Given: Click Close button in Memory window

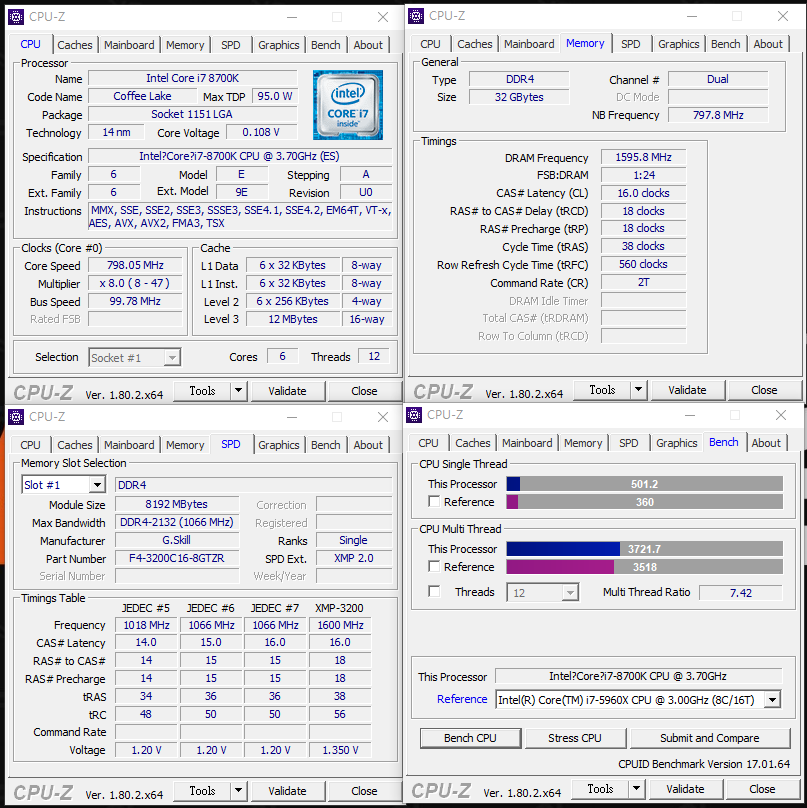Looking at the screenshot, I should click(x=764, y=390).
